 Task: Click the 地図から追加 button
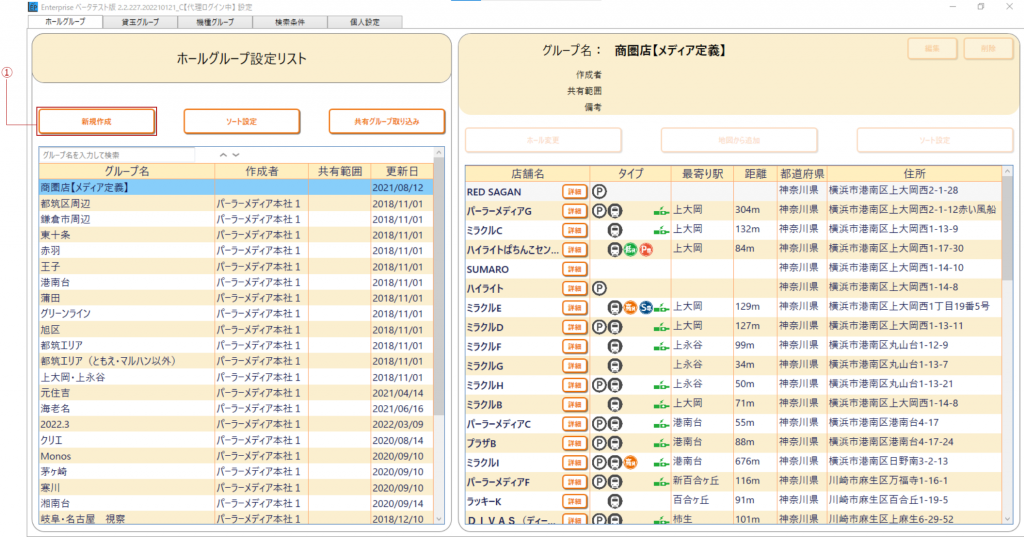pos(739,140)
